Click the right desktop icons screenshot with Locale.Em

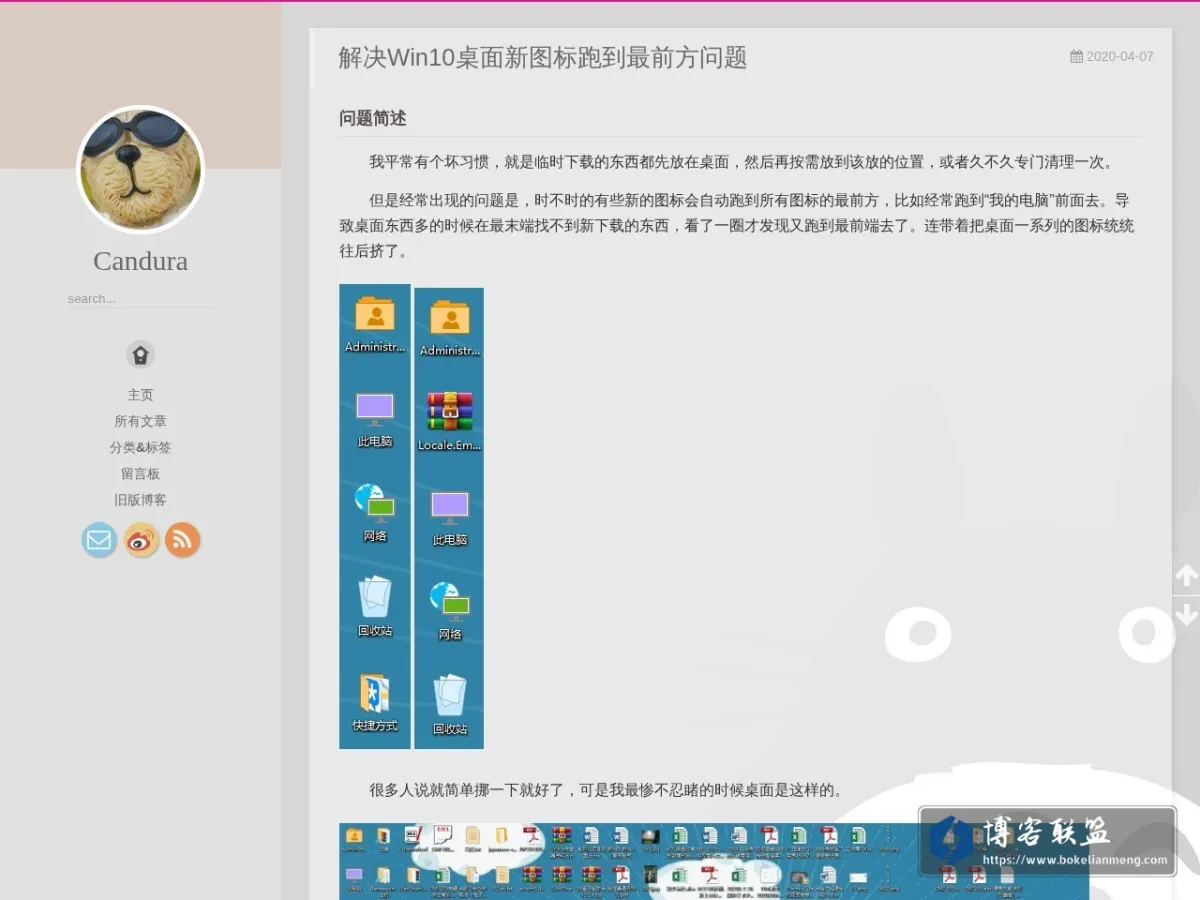449,518
